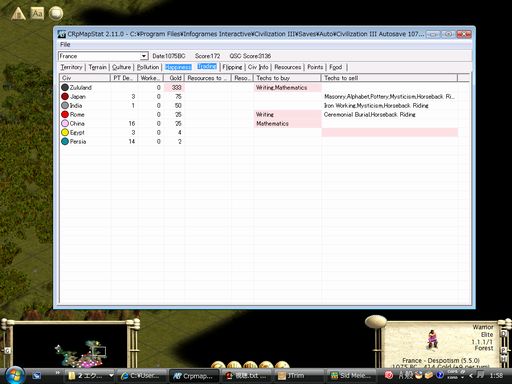This screenshot has height=384, width=512.
Task: Click the round menu icon at top left
Action: pyautogui.click(x=56, y=13)
